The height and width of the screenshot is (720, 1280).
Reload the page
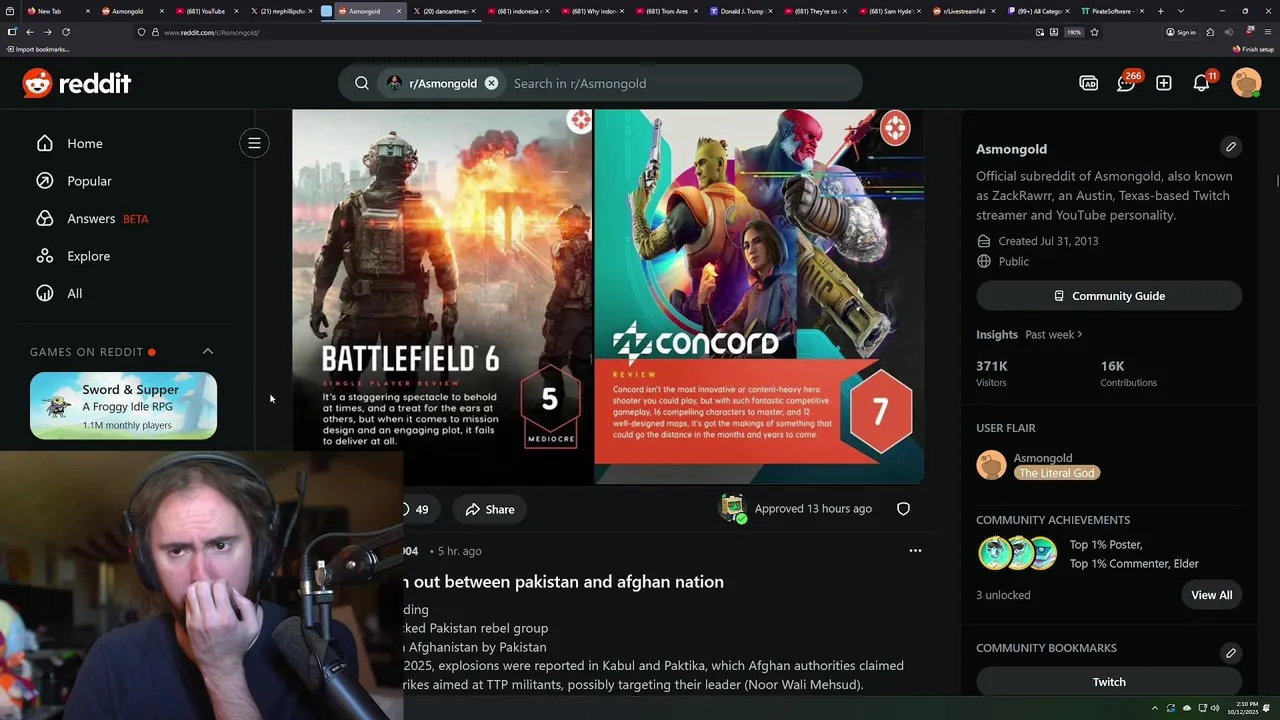pyautogui.click(x=66, y=32)
